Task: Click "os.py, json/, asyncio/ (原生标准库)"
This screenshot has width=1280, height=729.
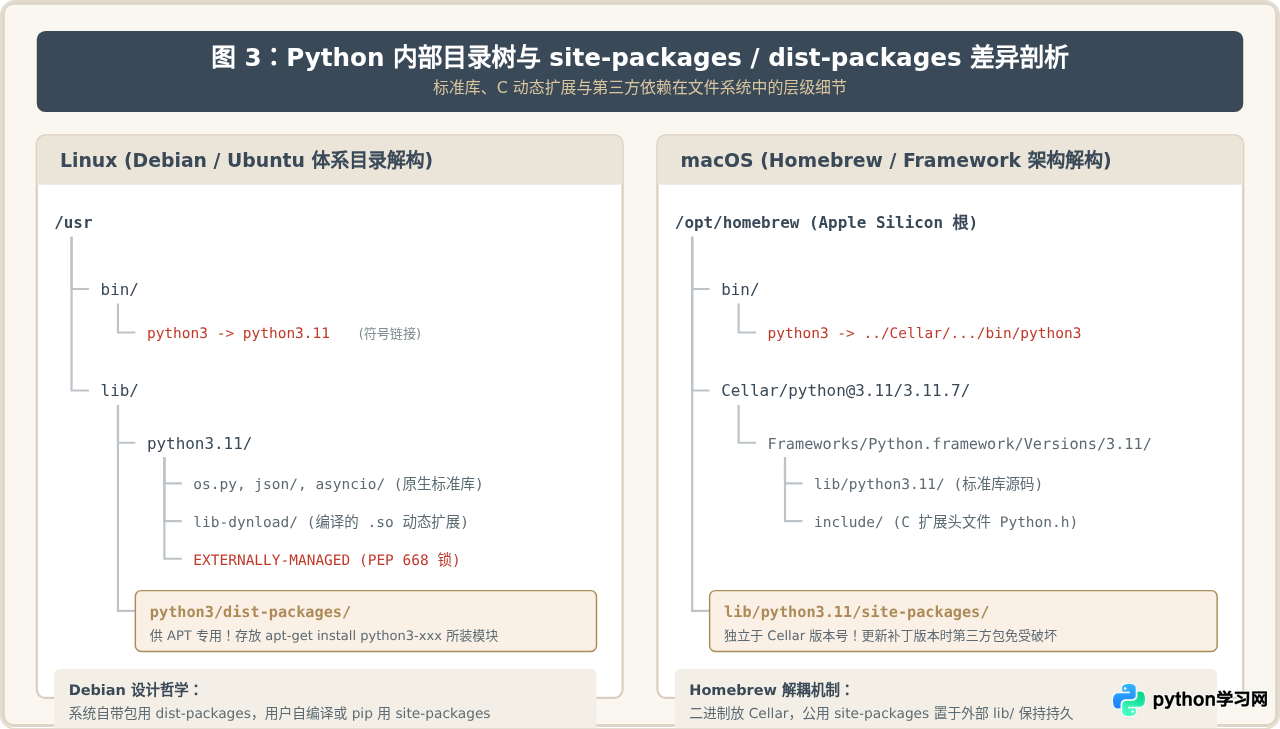Action: pyautogui.click(x=338, y=484)
